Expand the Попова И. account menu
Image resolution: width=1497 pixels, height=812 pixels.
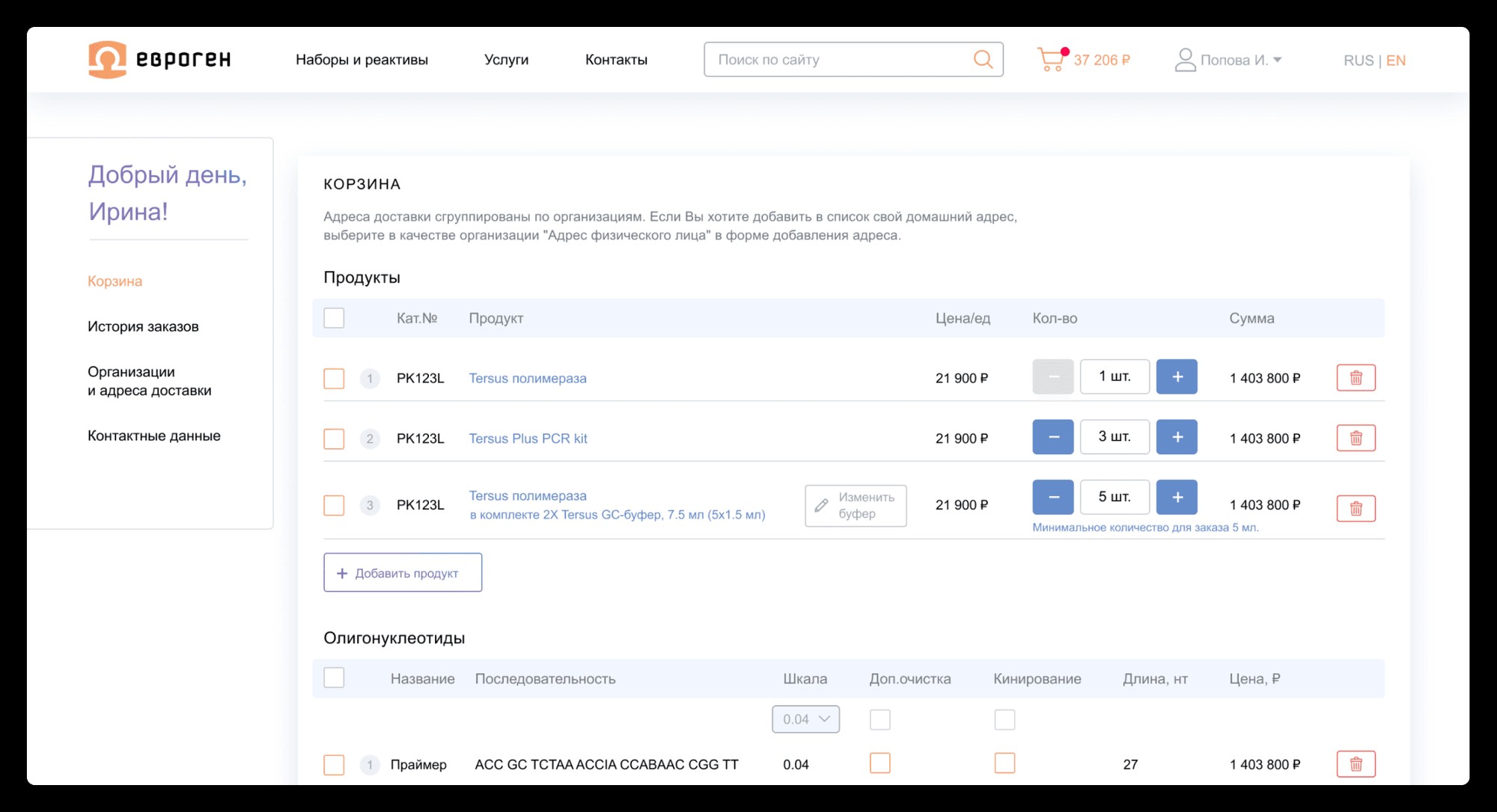click(x=1240, y=60)
